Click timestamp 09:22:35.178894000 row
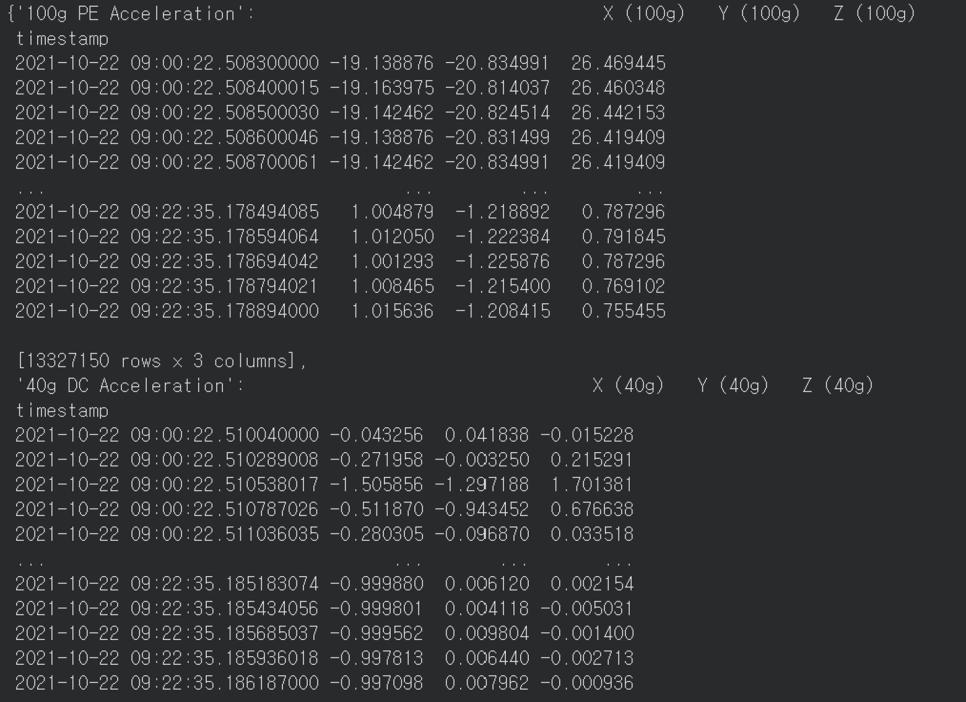966x702 pixels. coord(167,311)
